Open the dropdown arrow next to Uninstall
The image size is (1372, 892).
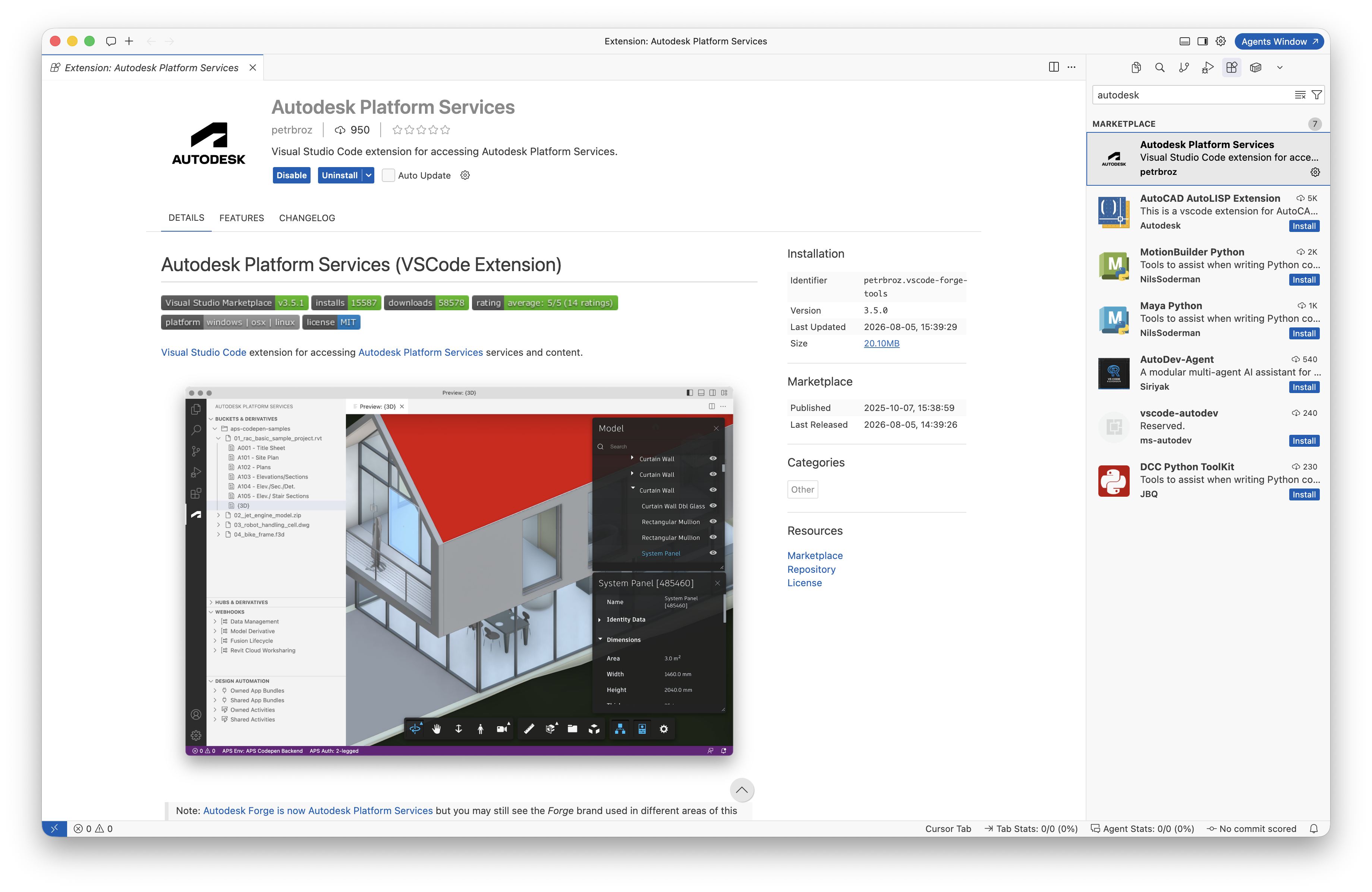pos(368,175)
